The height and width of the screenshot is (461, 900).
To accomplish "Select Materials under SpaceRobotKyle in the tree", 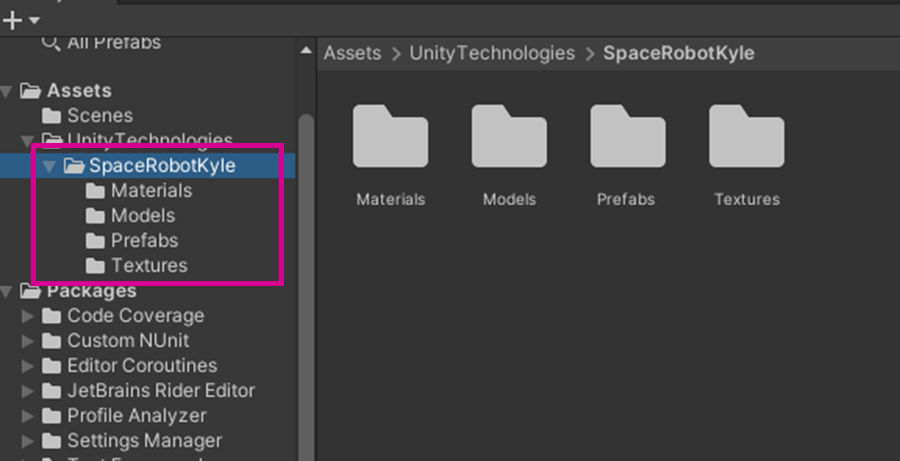I will click(x=150, y=190).
